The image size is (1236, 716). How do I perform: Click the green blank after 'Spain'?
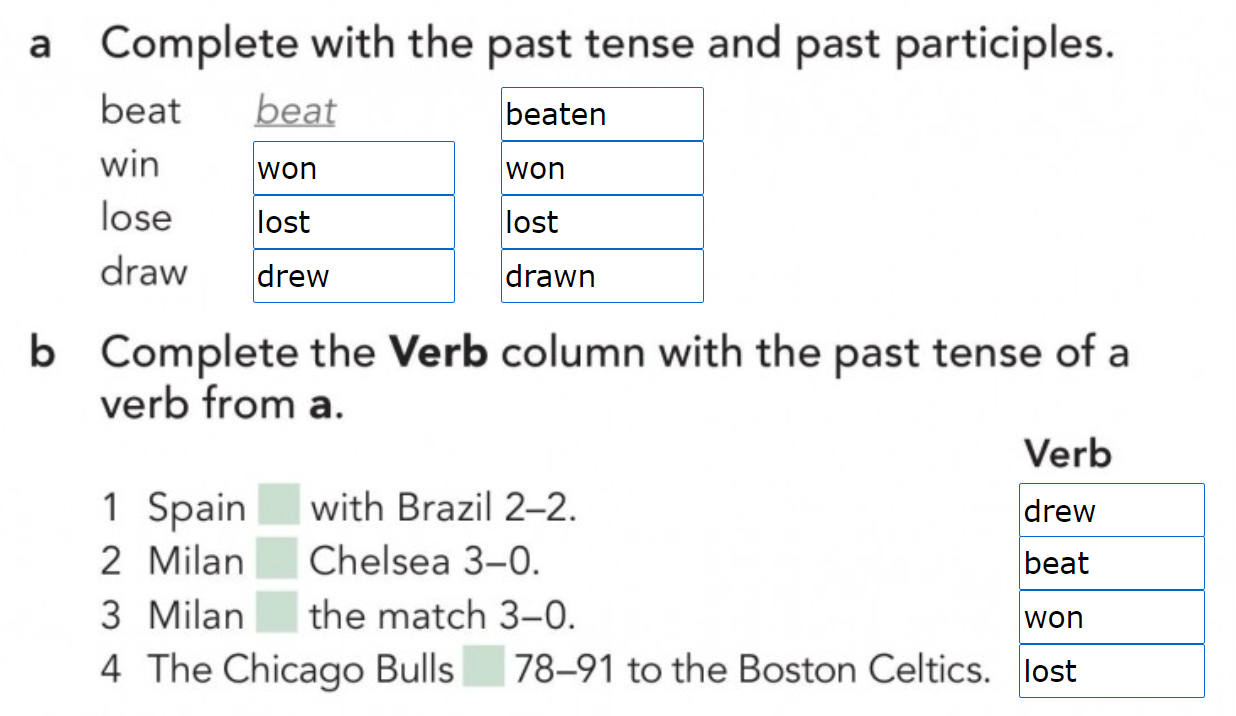point(279,505)
